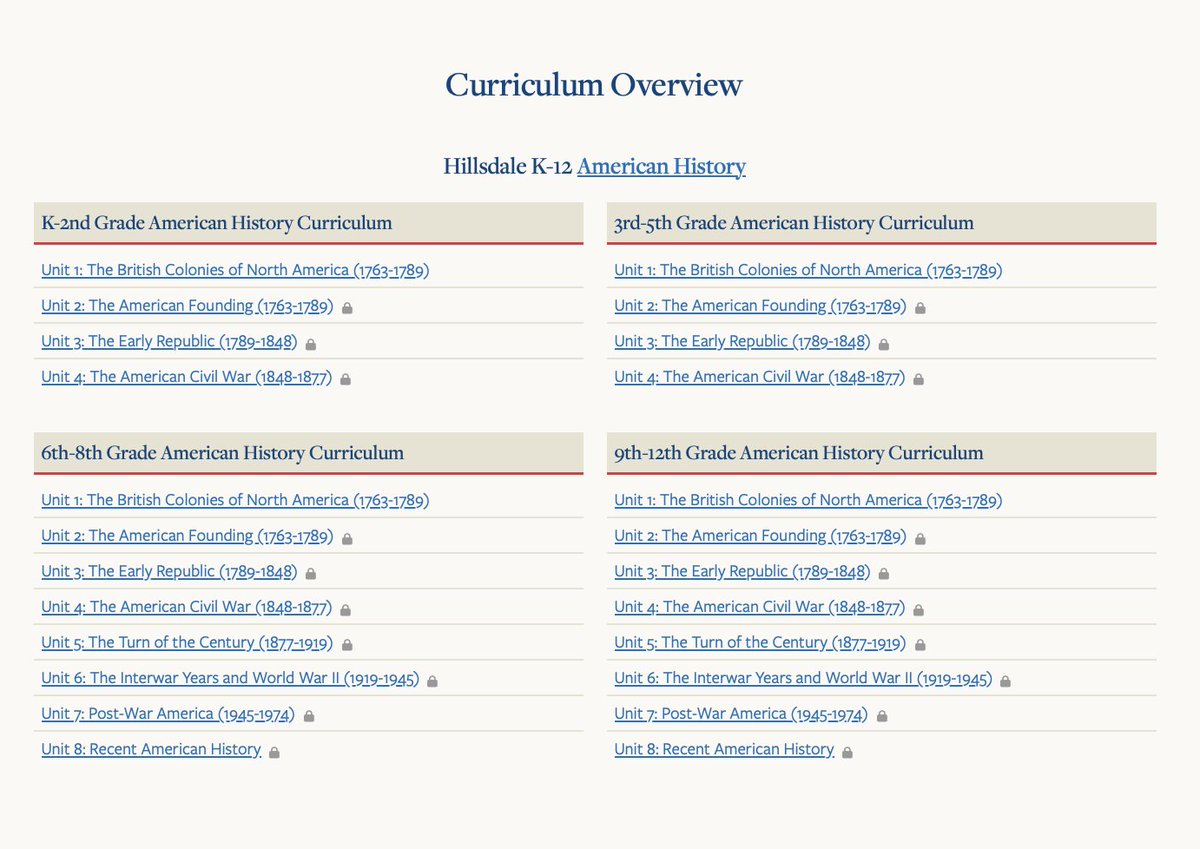Open 3rd-5th Grade Unit 4: The American Civil War
The width and height of the screenshot is (1200, 849).
(760, 377)
